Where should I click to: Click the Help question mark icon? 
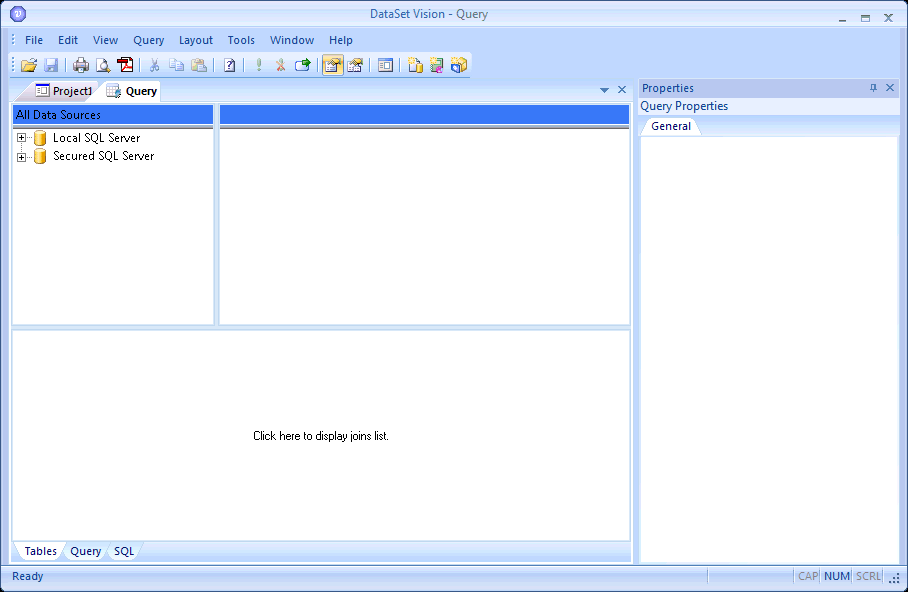click(x=229, y=65)
